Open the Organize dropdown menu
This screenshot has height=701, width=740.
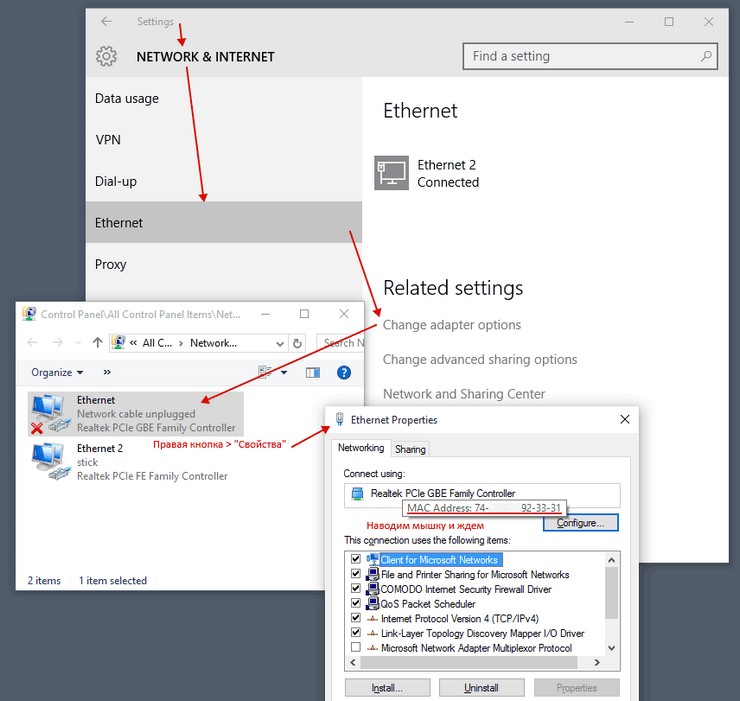pyautogui.click(x=57, y=372)
